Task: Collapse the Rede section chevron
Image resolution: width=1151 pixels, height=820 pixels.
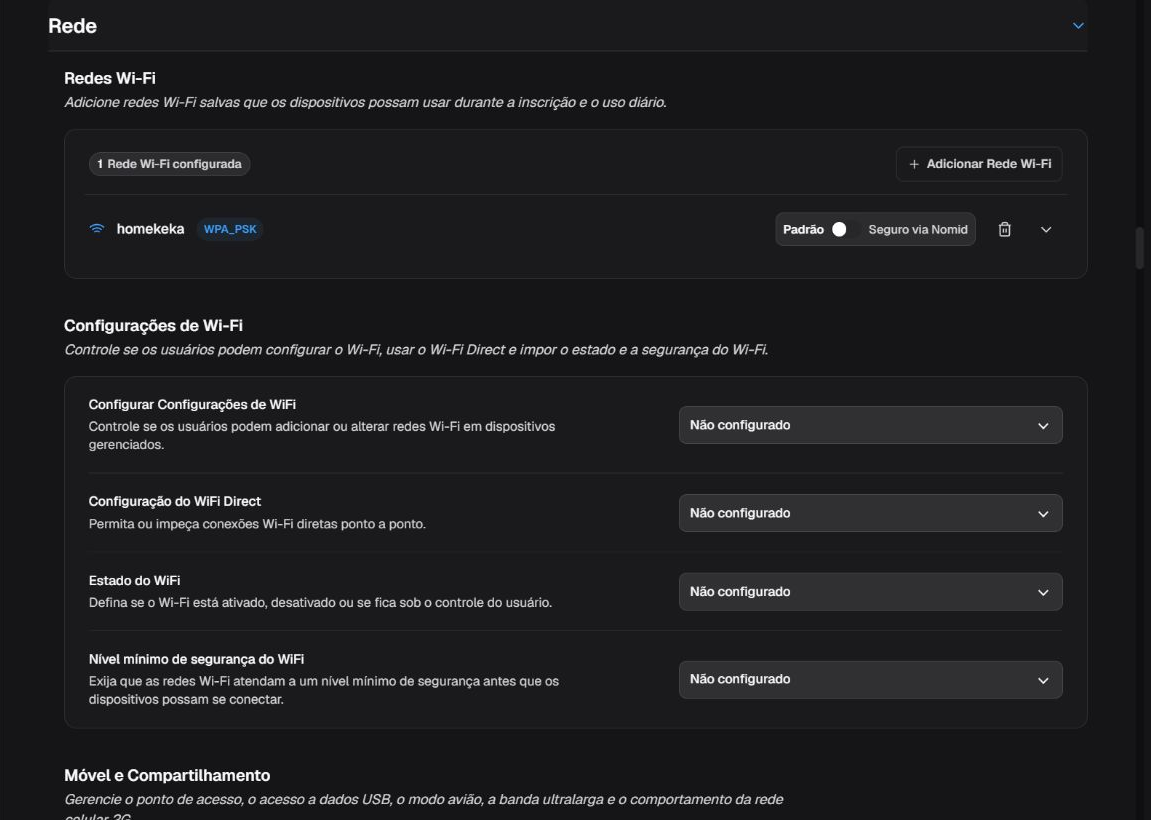Action: (1078, 26)
